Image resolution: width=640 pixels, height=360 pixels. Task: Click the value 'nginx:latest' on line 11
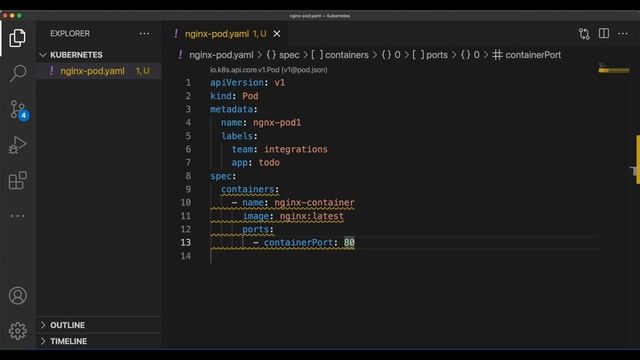311,216
